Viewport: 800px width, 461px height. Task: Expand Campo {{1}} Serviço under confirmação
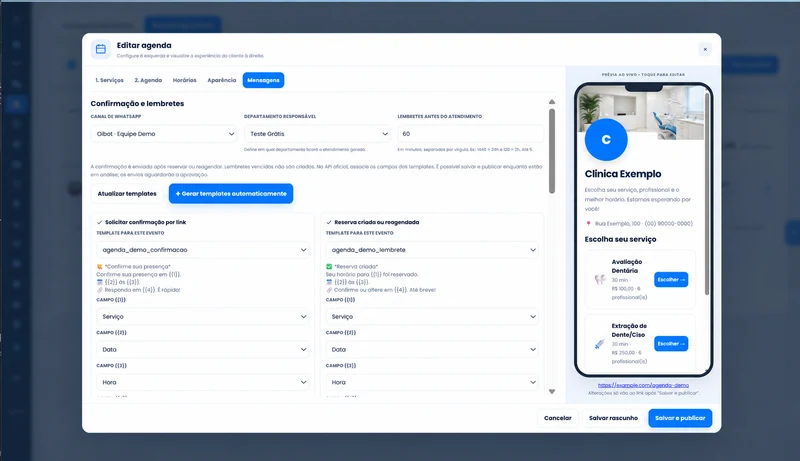203,317
